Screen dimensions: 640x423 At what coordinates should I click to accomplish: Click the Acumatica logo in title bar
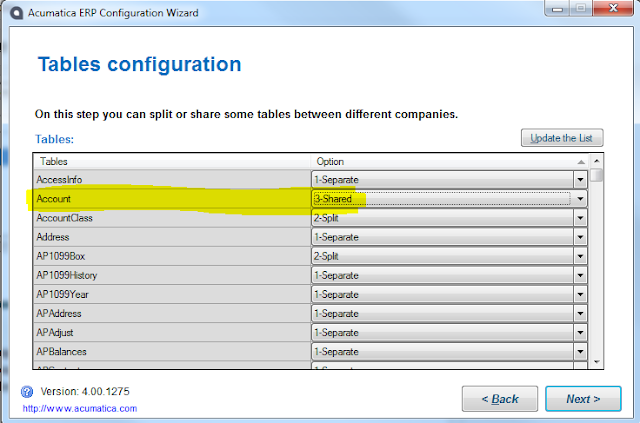[x=17, y=13]
